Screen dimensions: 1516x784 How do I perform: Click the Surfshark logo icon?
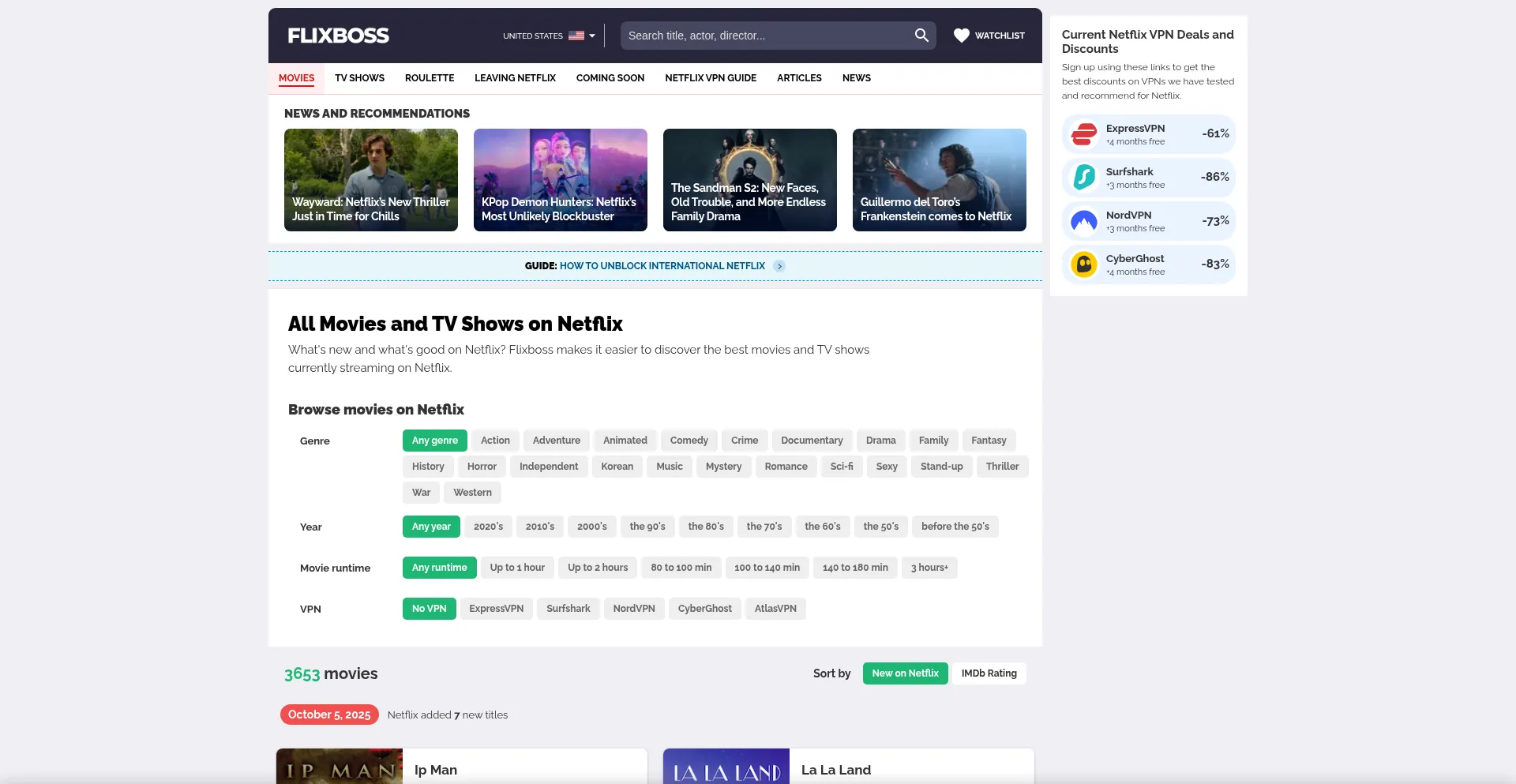click(x=1084, y=178)
